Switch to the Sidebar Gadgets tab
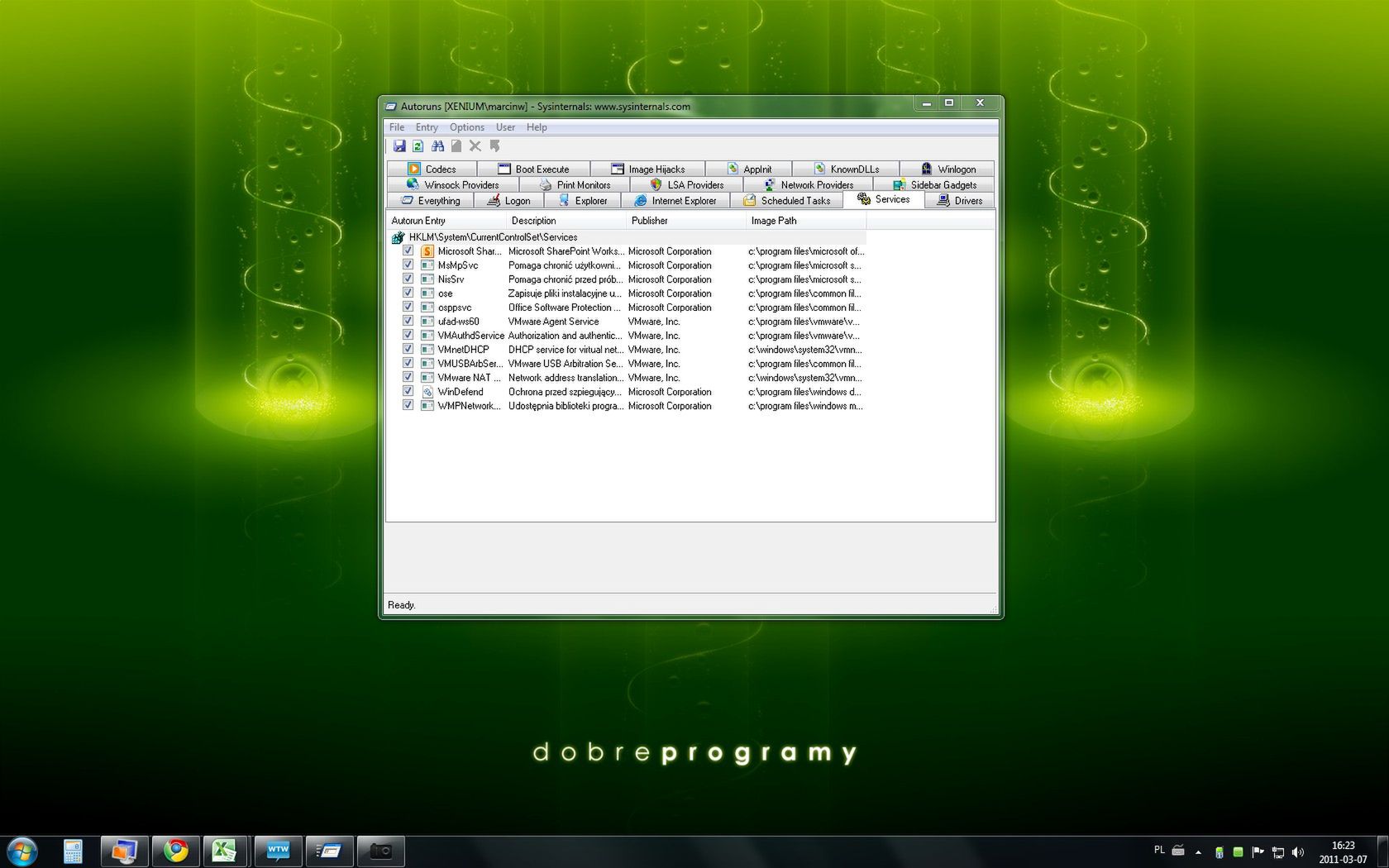1389x868 pixels. pyautogui.click(x=934, y=184)
